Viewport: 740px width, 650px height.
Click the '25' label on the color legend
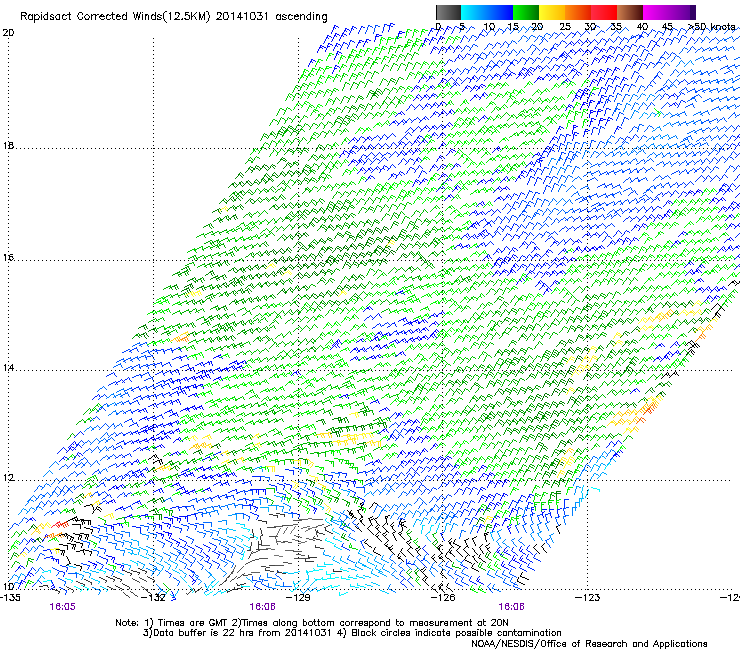click(x=565, y=26)
